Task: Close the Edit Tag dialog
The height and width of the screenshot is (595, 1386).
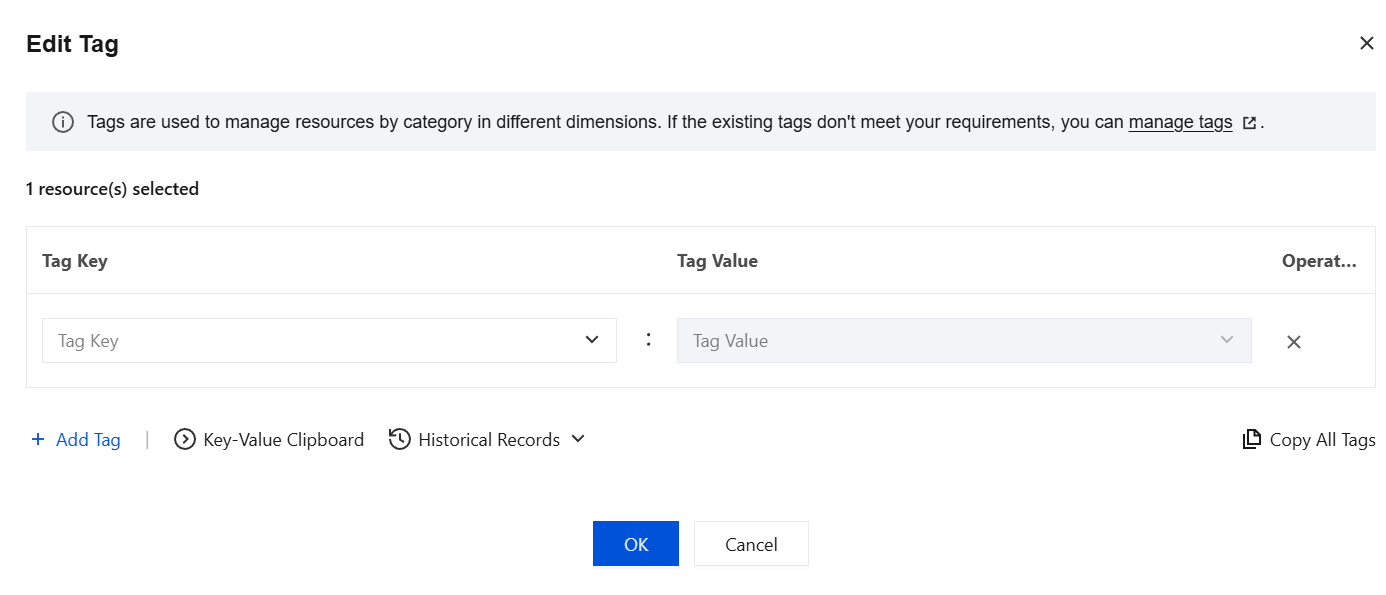Action: (x=1366, y=43)
